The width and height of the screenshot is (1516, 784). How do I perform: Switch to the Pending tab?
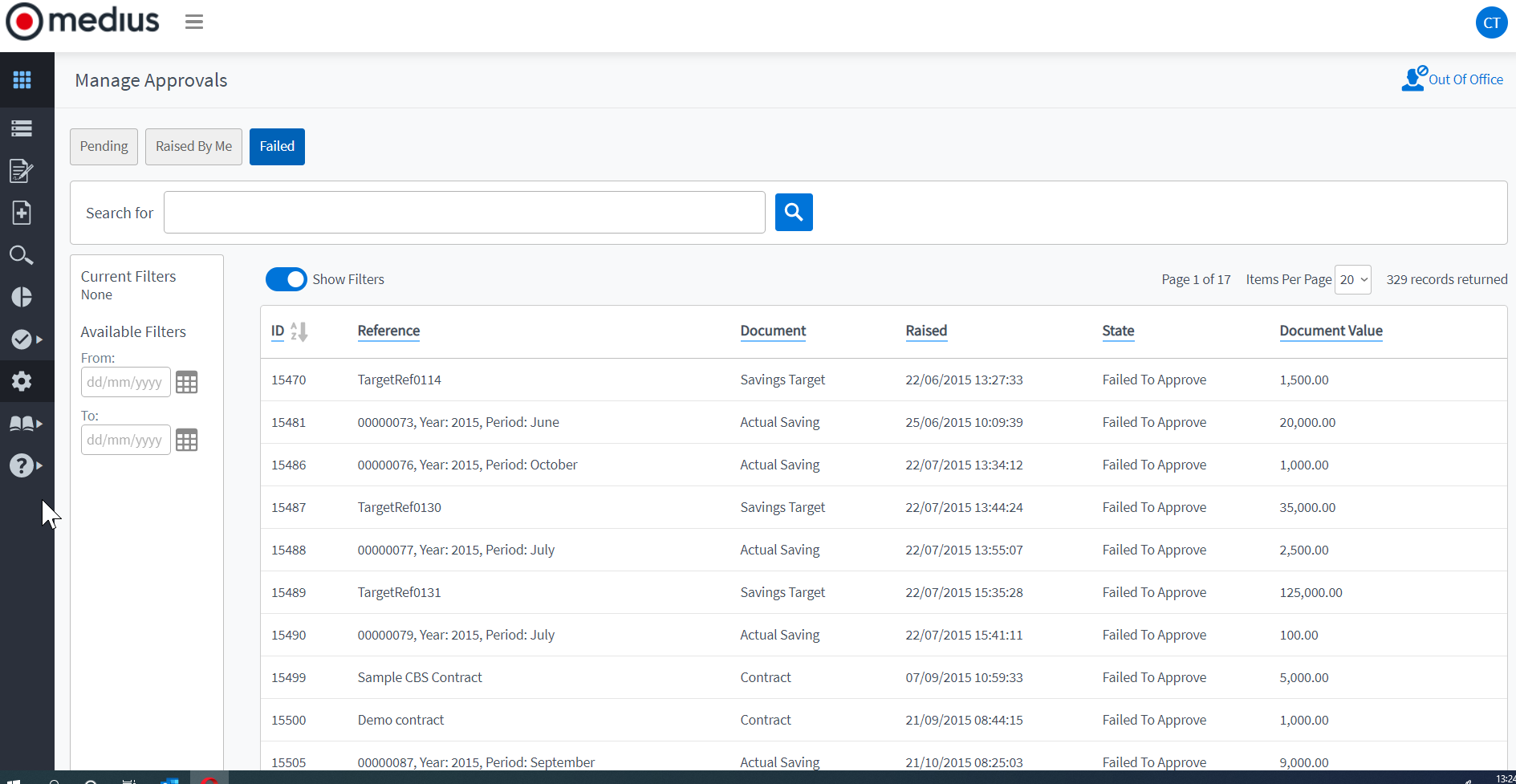coord(104,147)
